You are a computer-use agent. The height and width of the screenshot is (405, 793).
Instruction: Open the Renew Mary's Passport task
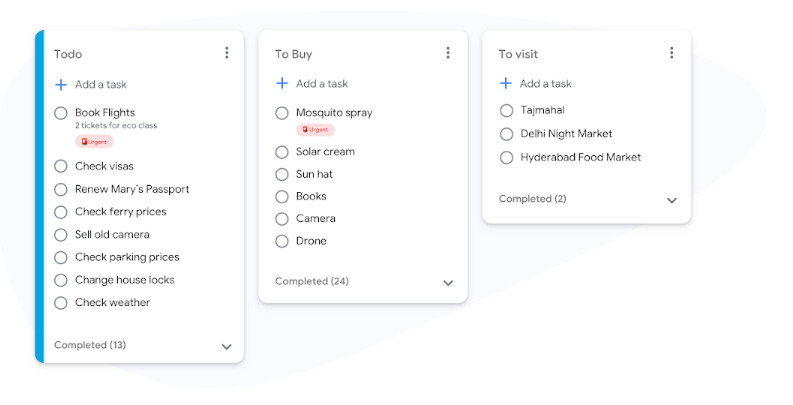132,189
